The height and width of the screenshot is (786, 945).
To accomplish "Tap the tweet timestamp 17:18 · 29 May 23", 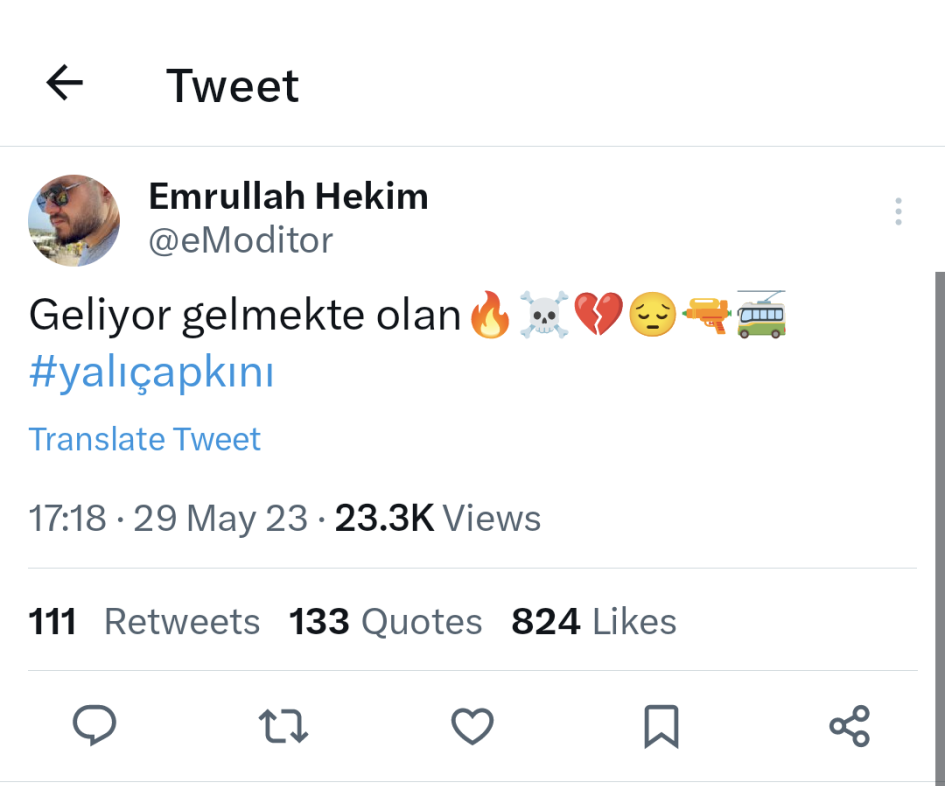I will tap(168, 518).
